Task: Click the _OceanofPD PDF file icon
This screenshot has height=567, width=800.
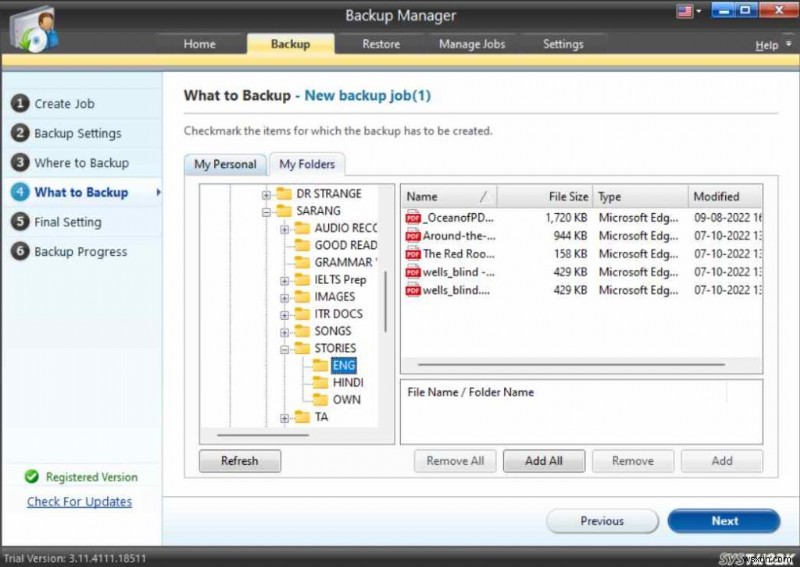Action: [x=413, y=217]
